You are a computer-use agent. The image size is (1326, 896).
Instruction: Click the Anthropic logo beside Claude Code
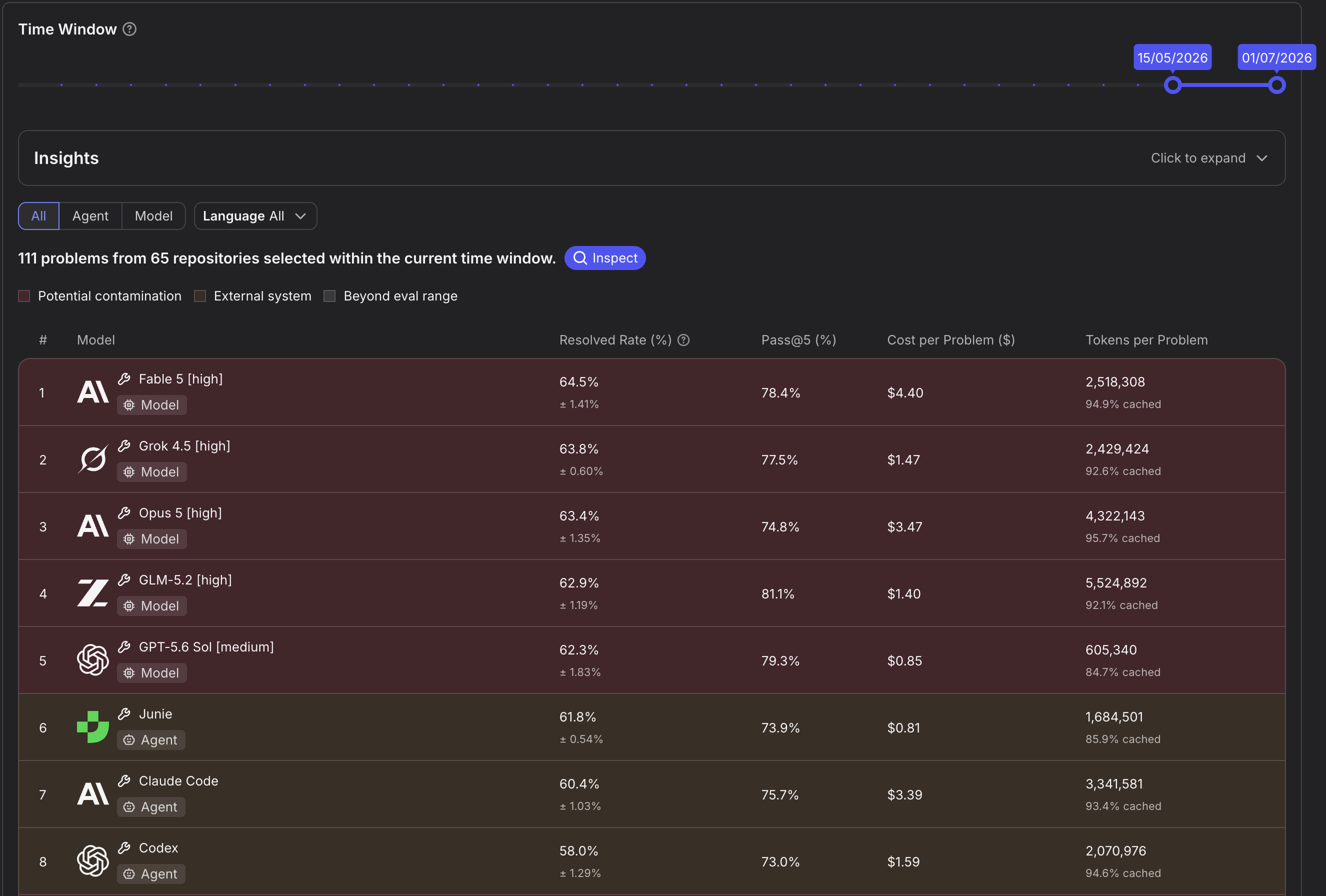tap(93, 794)
